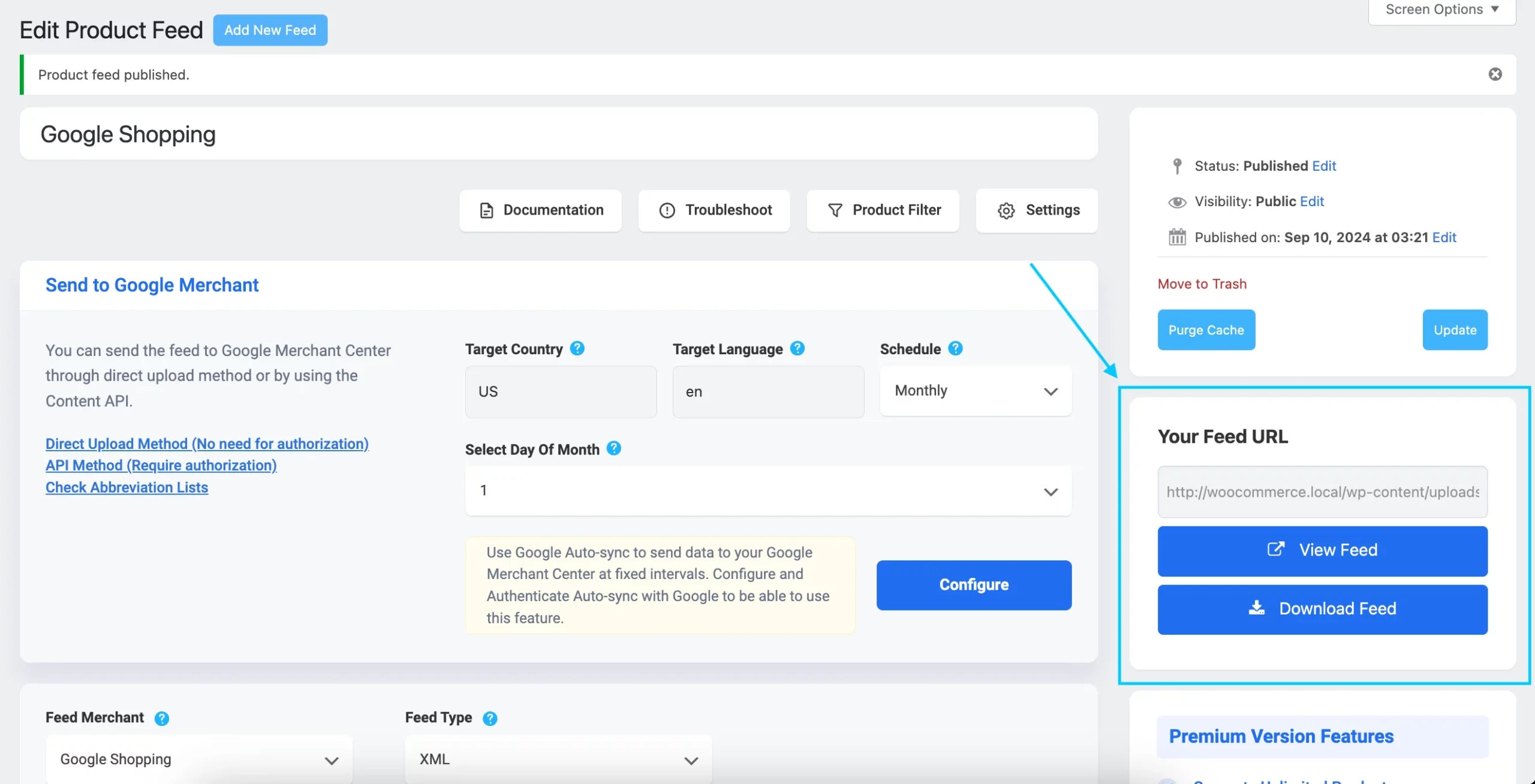Click the Download Feed button
This screenshot has height=784, width=1535.
tap(1322, 609)
